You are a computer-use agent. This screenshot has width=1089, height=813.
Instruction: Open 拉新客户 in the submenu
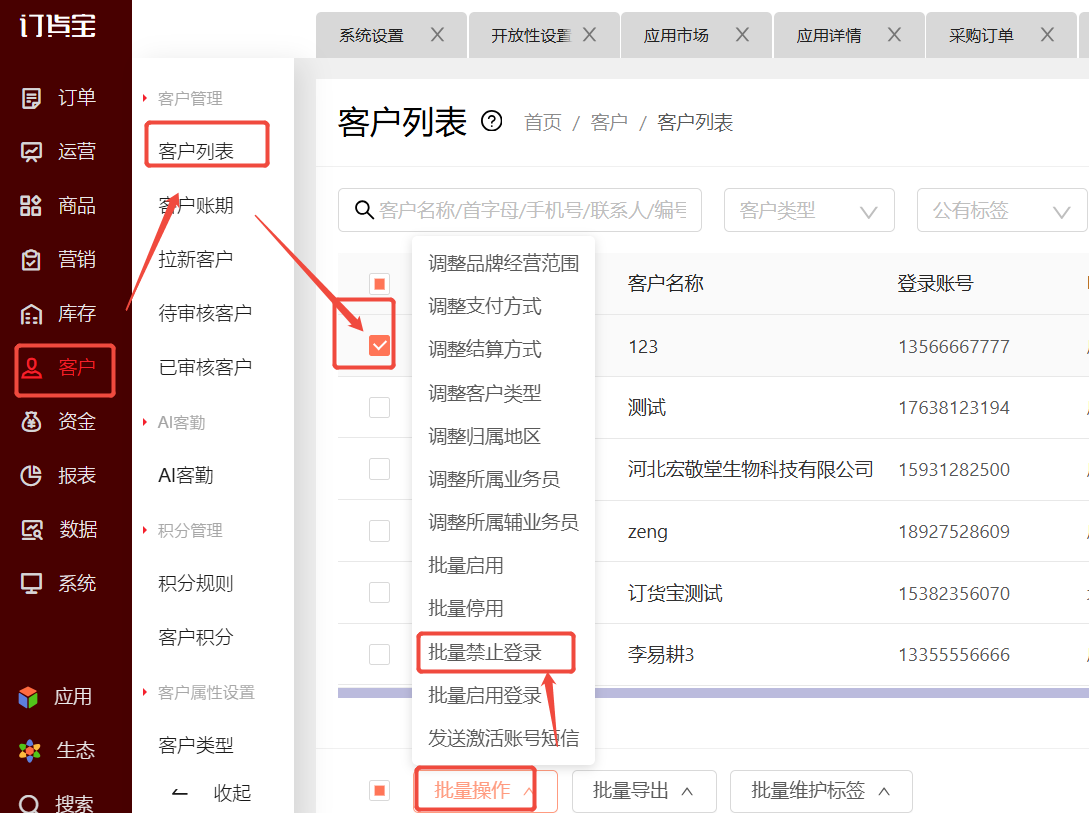[195, 260]
